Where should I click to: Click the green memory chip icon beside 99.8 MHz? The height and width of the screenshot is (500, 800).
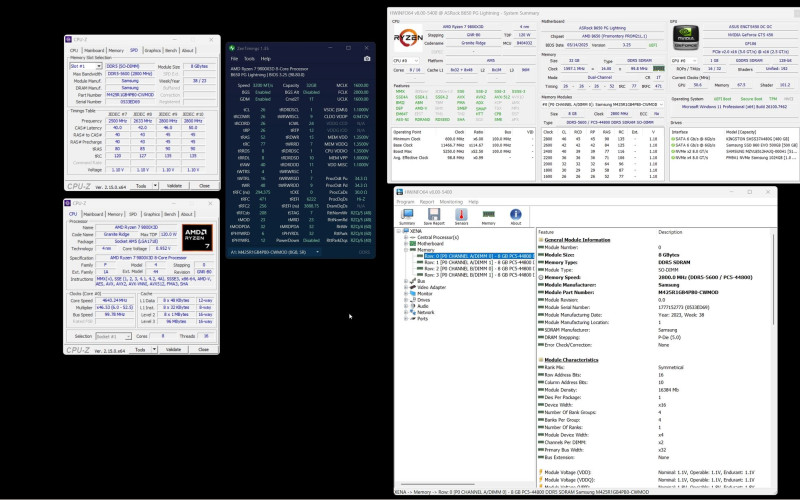659,68
